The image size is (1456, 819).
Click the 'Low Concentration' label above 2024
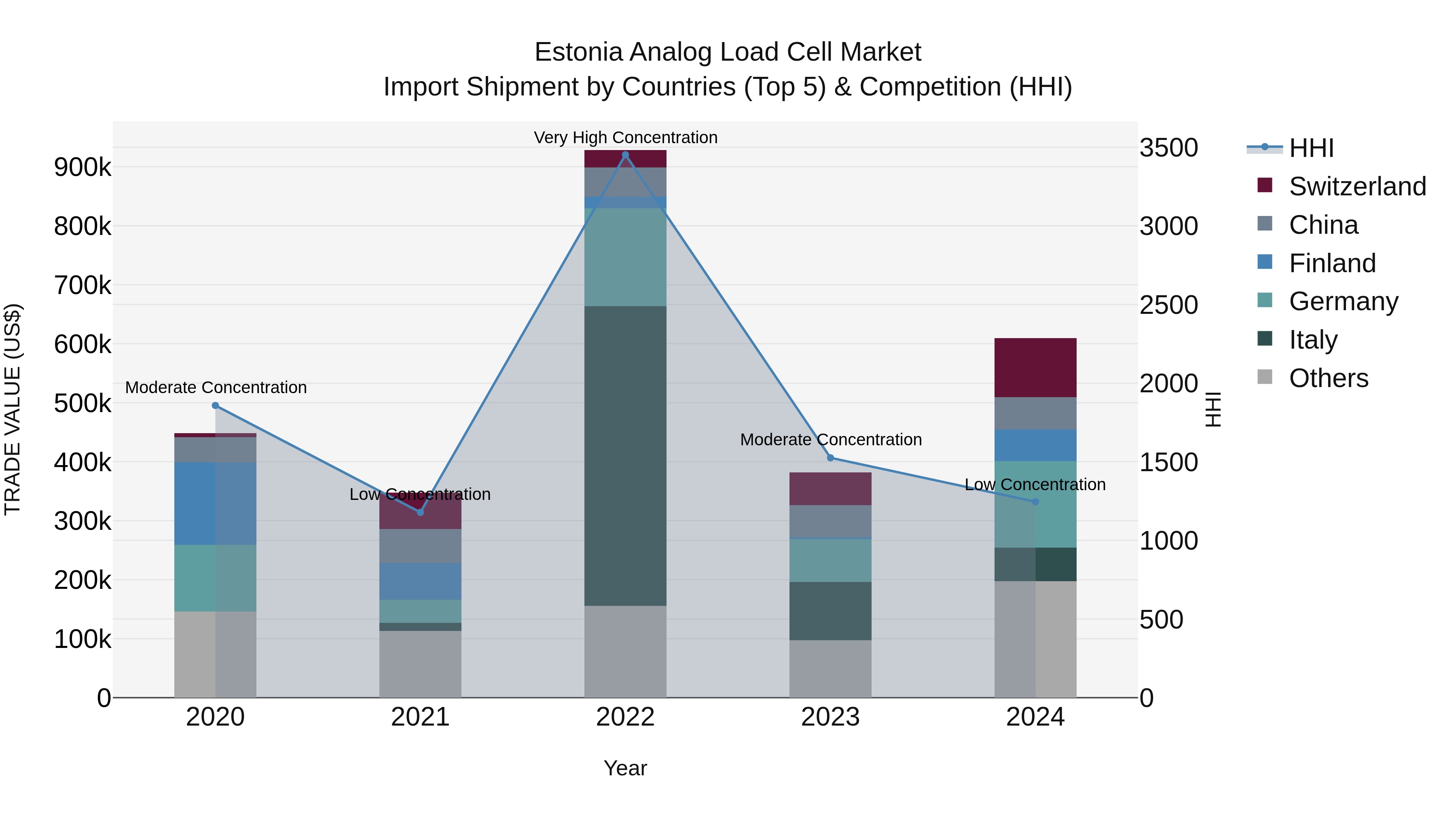pos(1035,485)
